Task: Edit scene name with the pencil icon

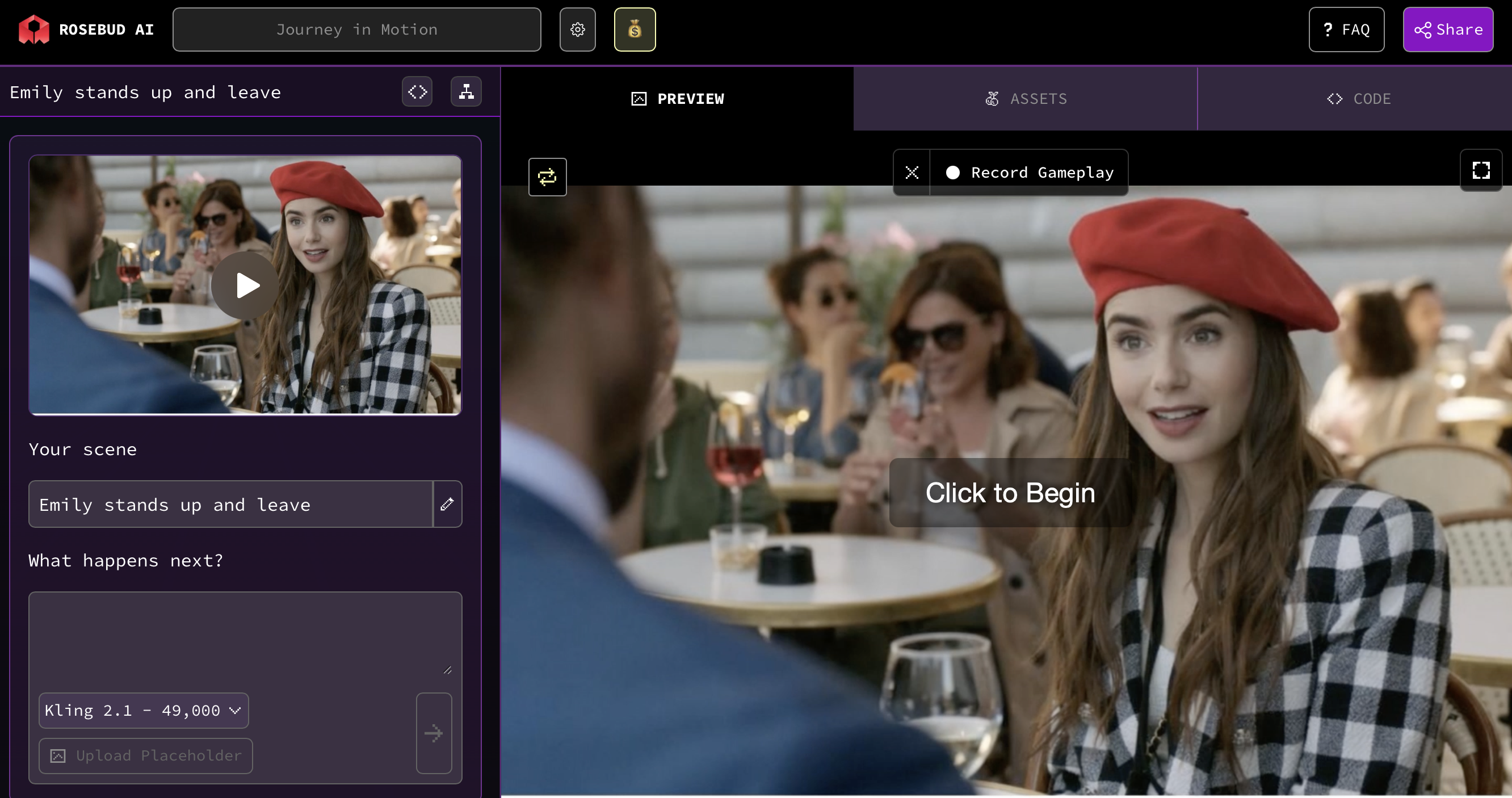Action: [447, 504]
